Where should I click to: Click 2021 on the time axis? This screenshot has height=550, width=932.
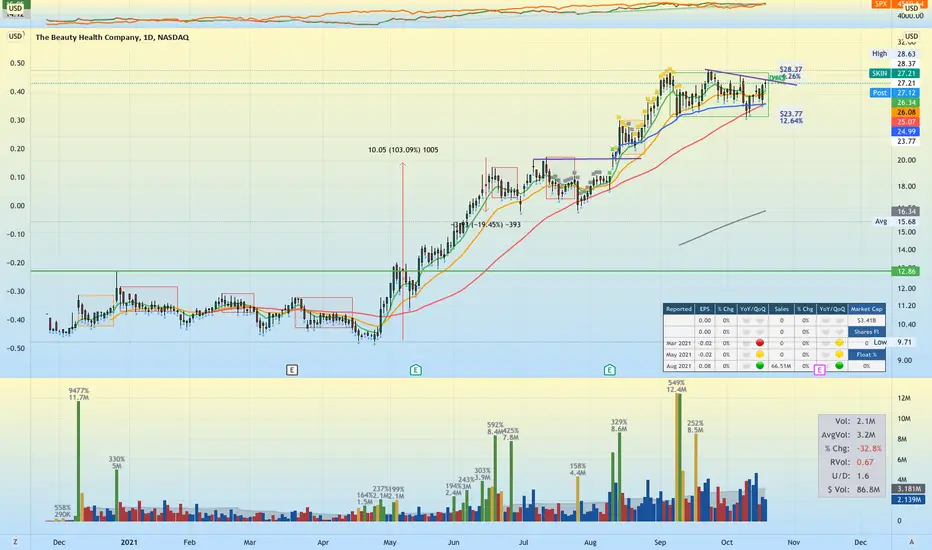tap(129, 542)
